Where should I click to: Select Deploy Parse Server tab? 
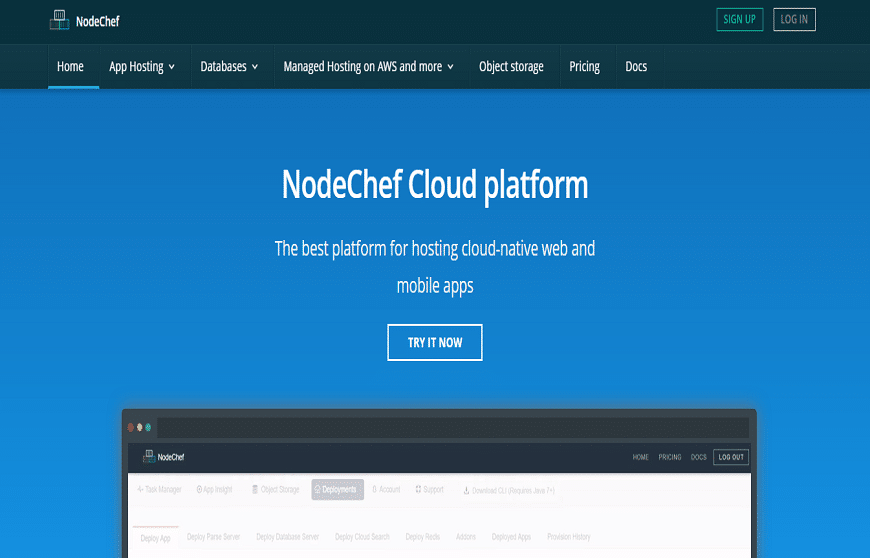214,537
